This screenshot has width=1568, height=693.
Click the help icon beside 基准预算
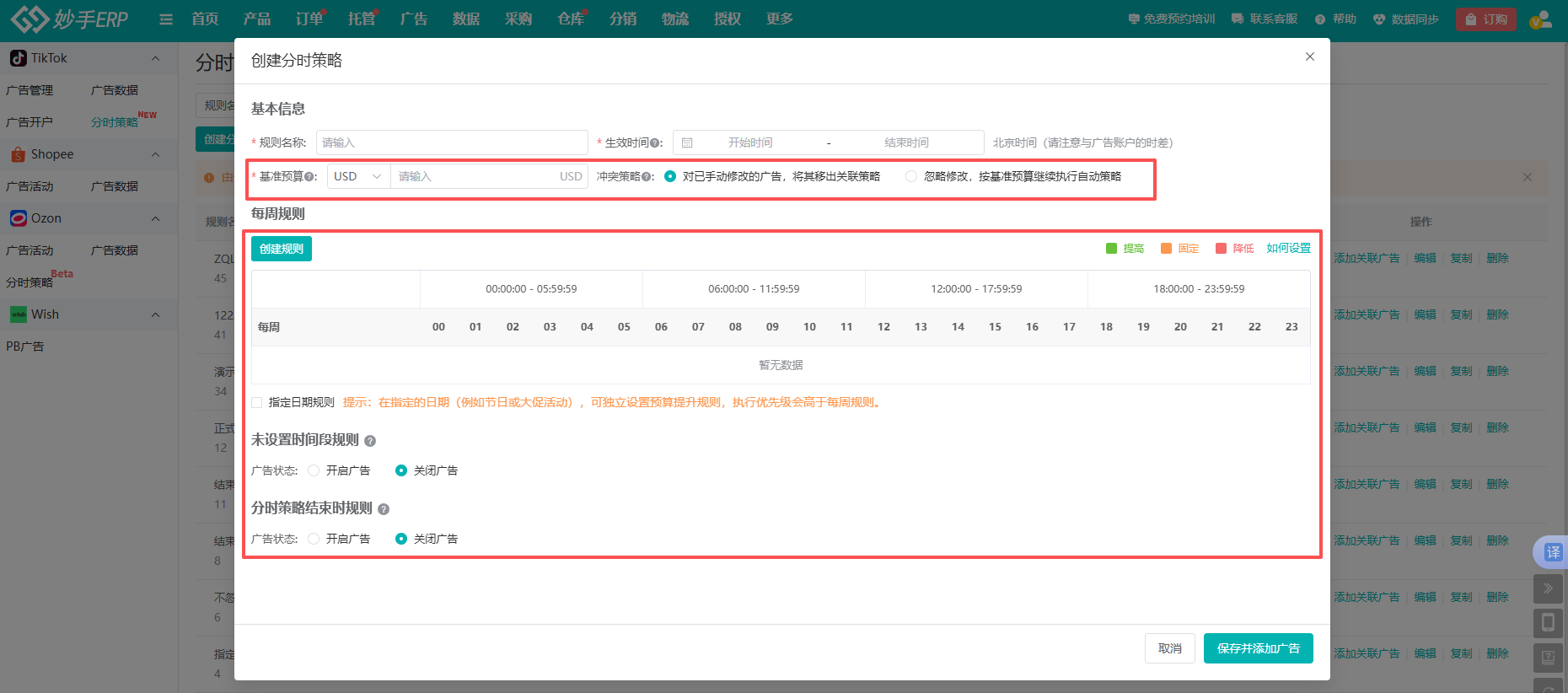309,177
